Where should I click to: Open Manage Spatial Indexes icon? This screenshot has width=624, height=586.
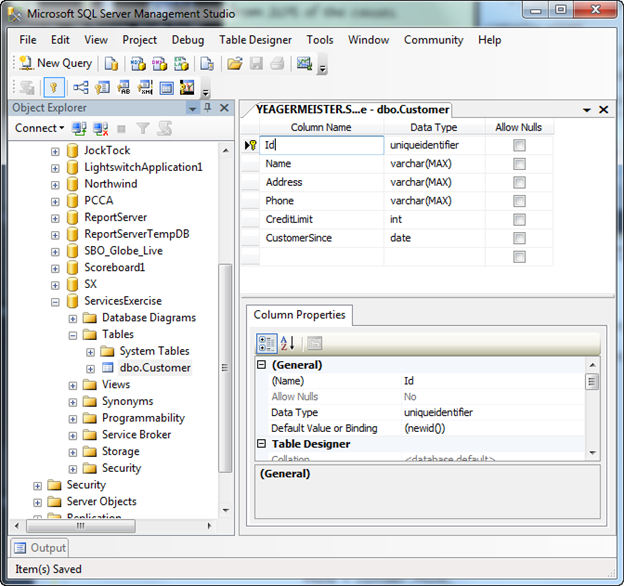click(x=187, y=88)
